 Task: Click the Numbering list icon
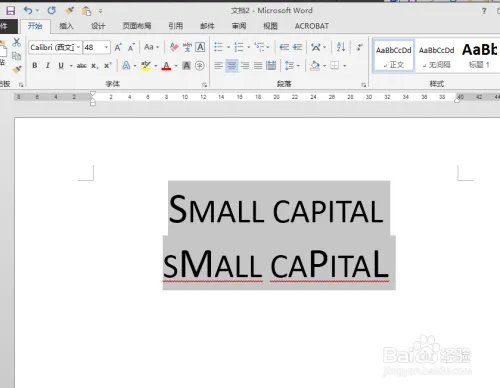click(x=239, y=47)
